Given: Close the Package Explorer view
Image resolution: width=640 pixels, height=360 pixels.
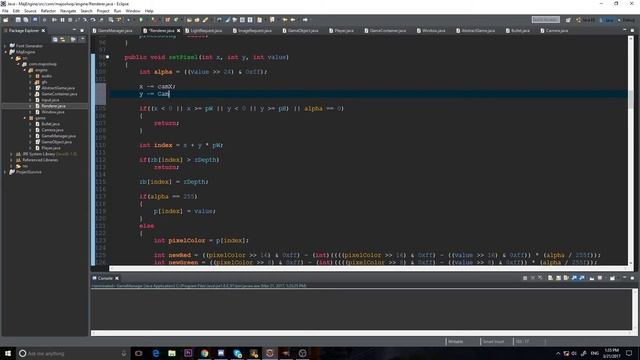Looking at the screenshot, I should (43, 31).
